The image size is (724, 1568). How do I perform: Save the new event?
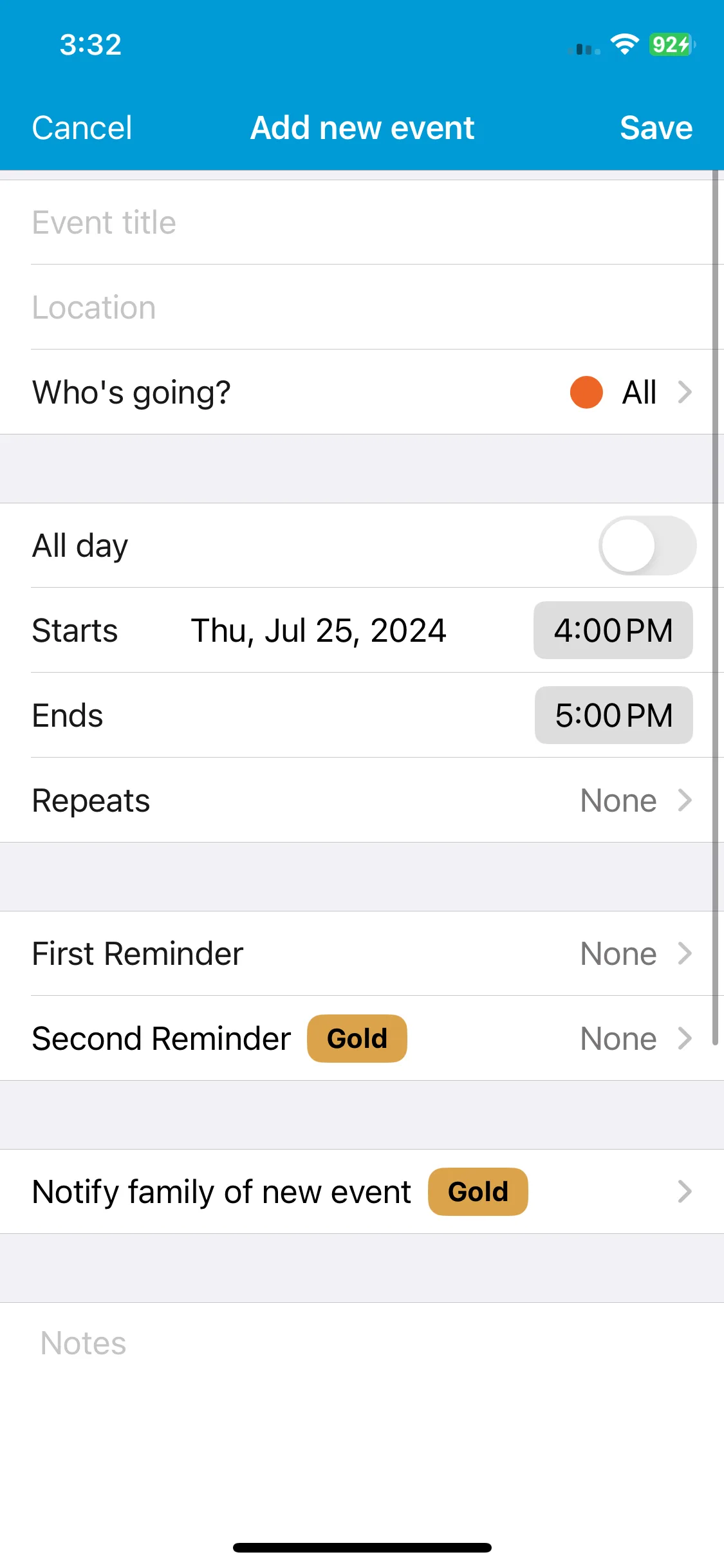click(656, 127)
